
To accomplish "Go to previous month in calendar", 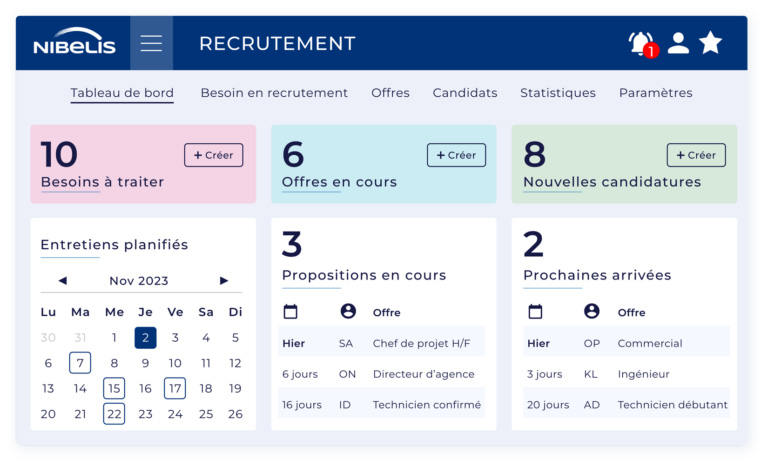I will [62, 280].
